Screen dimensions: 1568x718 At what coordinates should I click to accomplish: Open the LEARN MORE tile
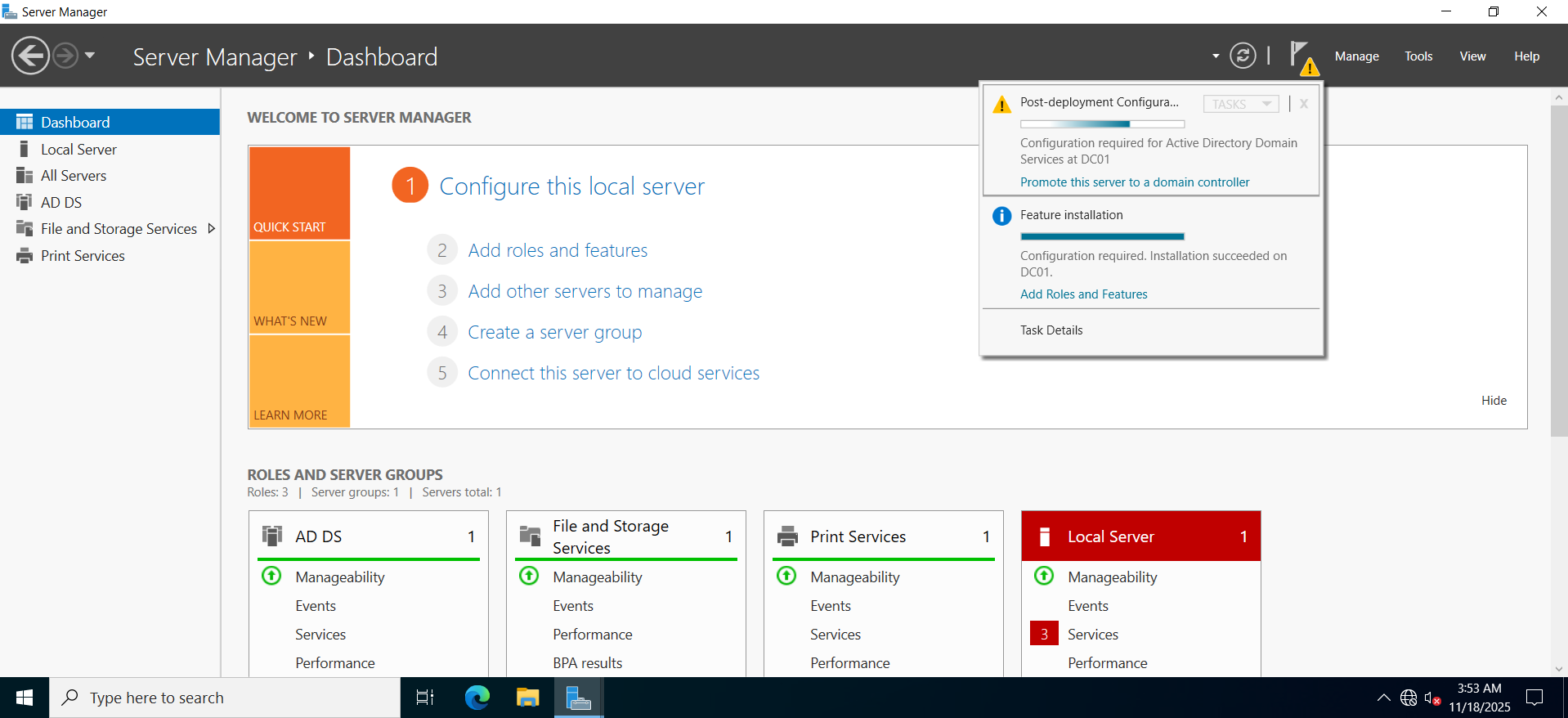click(299, 381)
